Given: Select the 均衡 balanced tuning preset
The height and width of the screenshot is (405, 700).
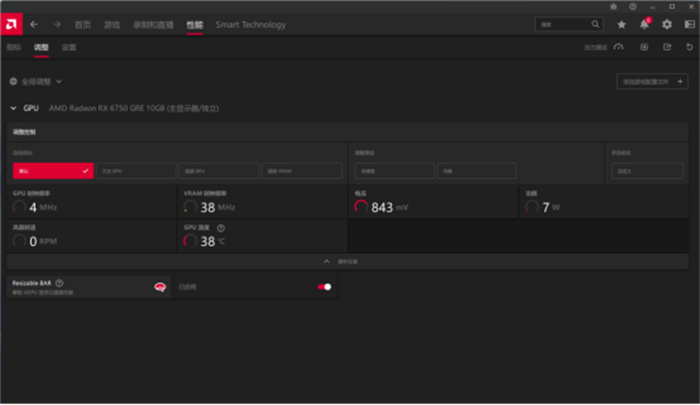Looking at the screenshot, I should pos(477,171).
